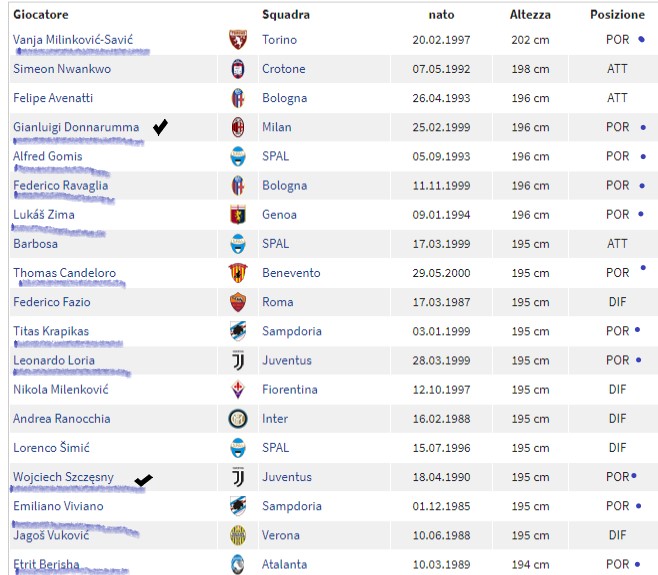Open Federico Fazio player page

52,302
